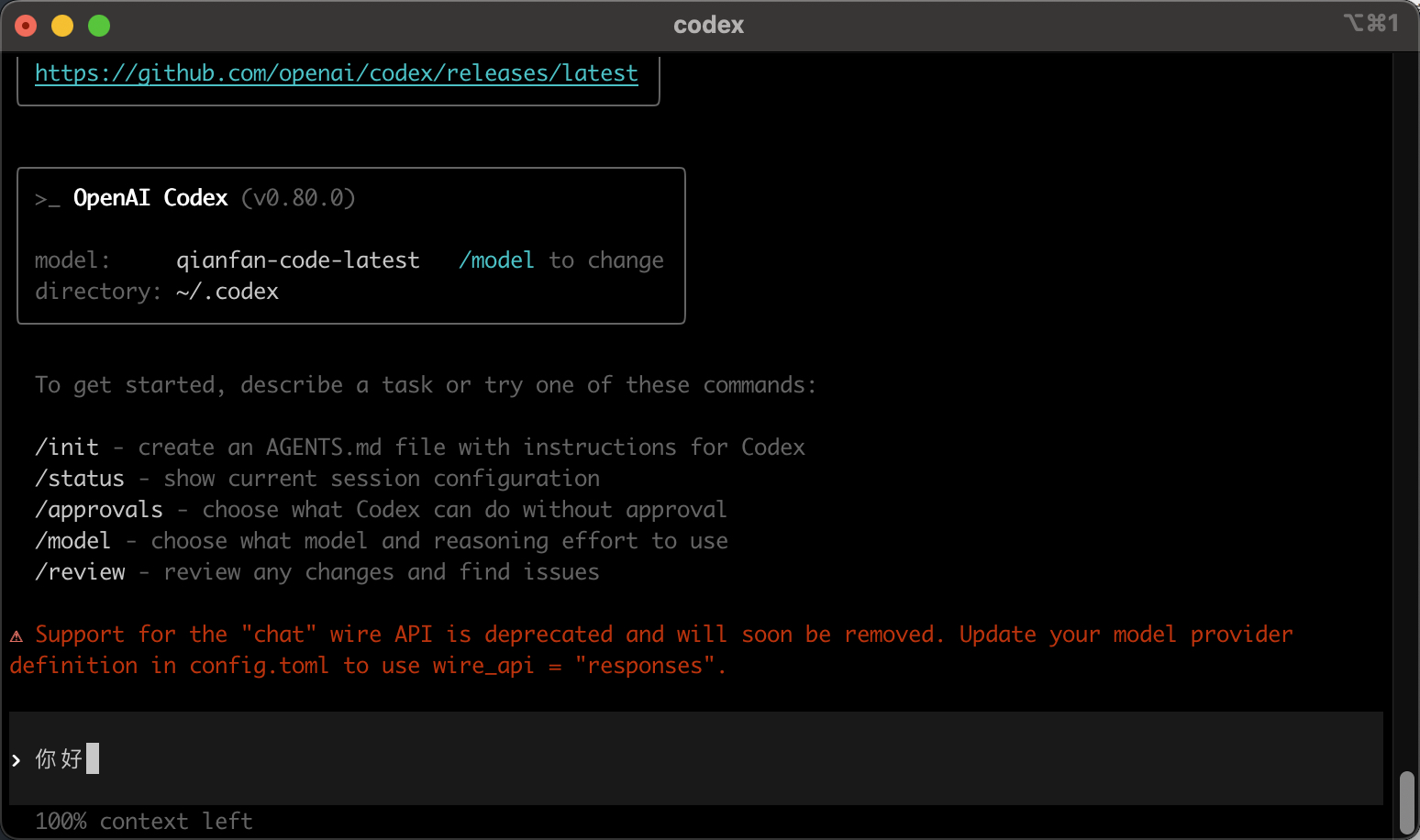1420x840 pixels.
Task: Click the codex window title
Action: click(x=709, y=25)
